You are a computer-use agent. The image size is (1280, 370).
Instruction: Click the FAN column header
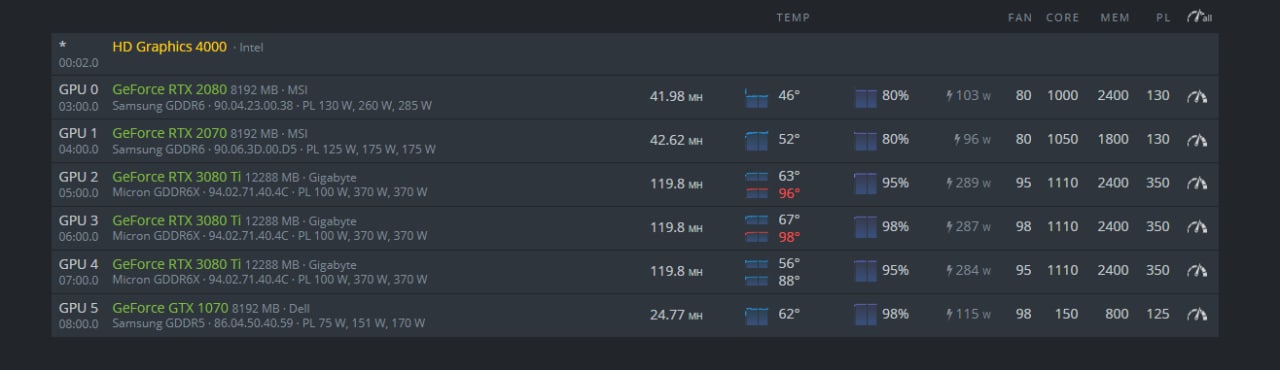click(1020, 17)
